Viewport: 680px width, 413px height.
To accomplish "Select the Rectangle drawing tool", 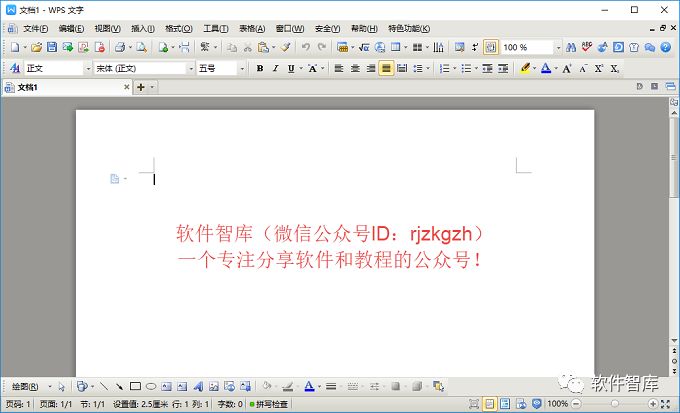I will [x=135, y=386].
